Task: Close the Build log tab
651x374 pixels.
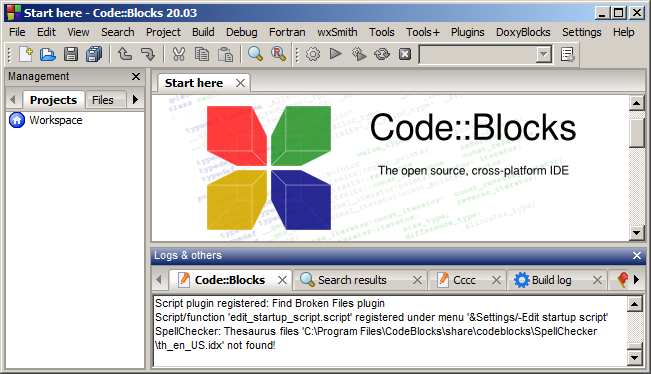Action: click(x=597, y=280)
